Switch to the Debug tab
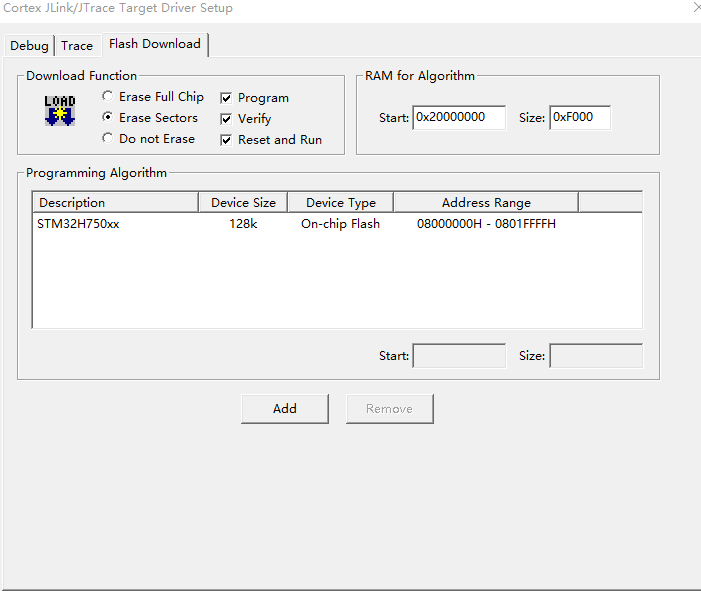Image resolution: width=701 pixels, height=591 pixels. click(x=29, y=46)
